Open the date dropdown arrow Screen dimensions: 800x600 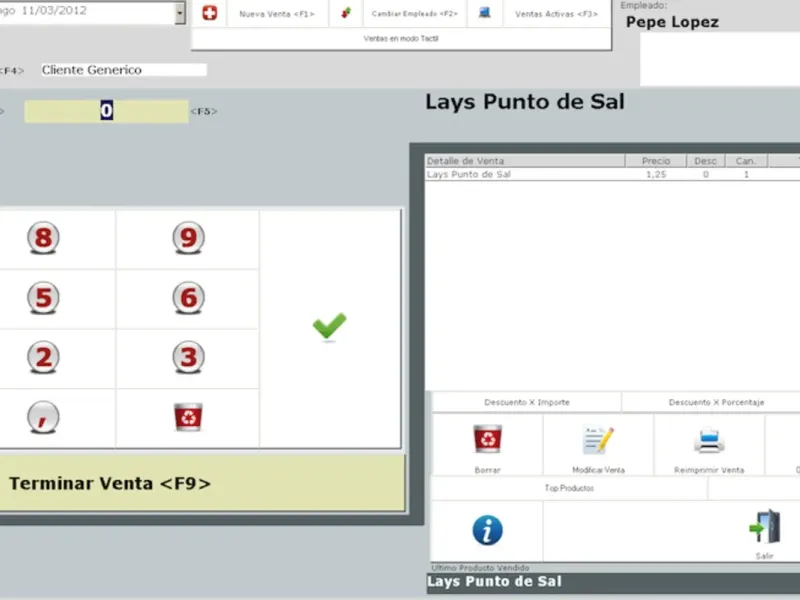click(180, 12)
